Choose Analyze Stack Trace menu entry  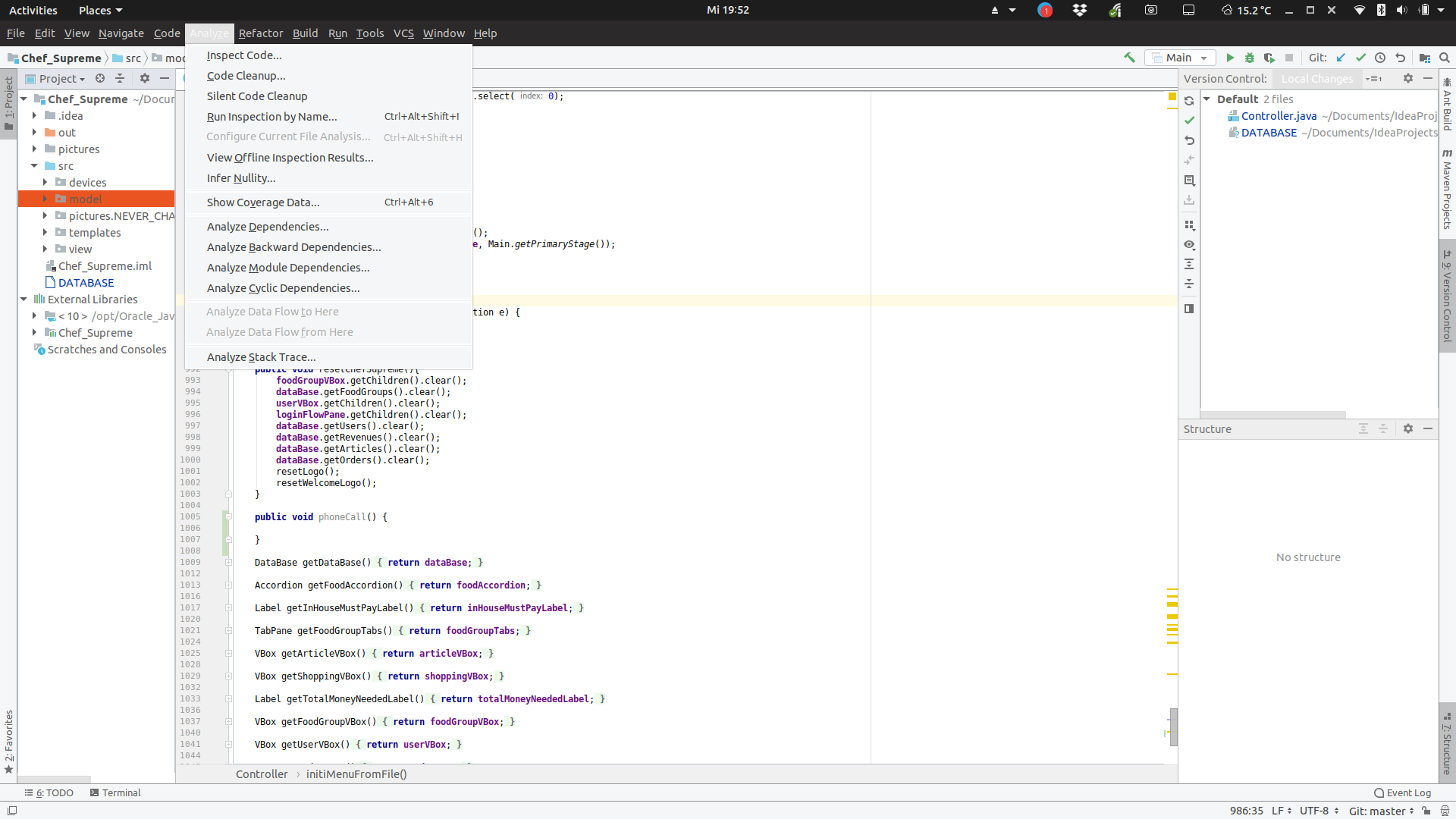point(261,357)
